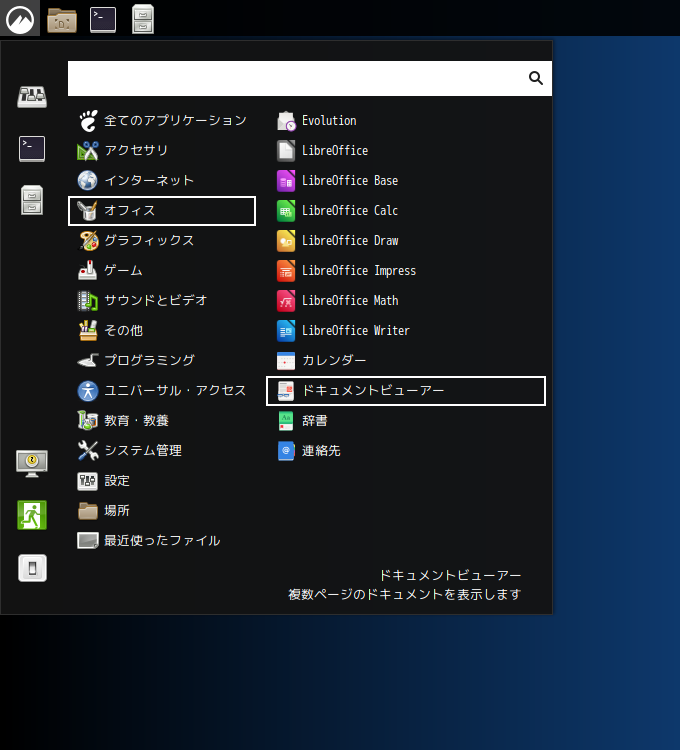The width and height of the screenshot is (680, 750).
Task: Open the 教育・教養 category
Action: (162, 421)
